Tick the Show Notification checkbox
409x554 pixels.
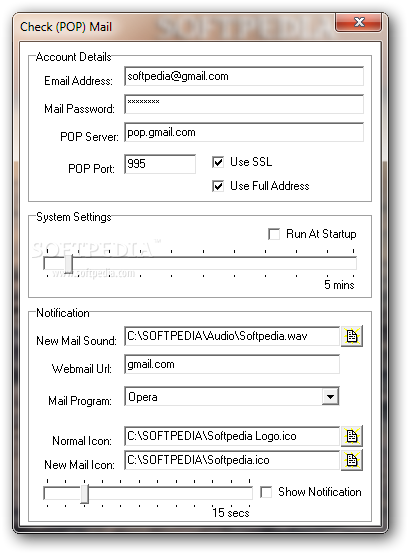[266, 492]
